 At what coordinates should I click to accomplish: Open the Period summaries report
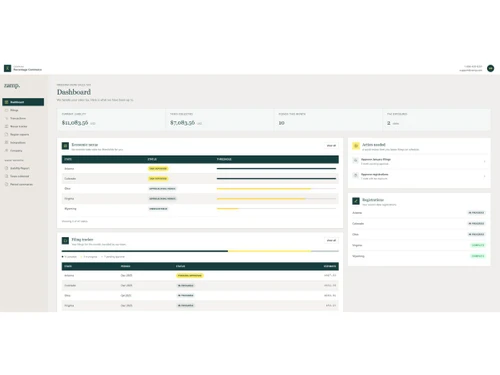point(21,184)
